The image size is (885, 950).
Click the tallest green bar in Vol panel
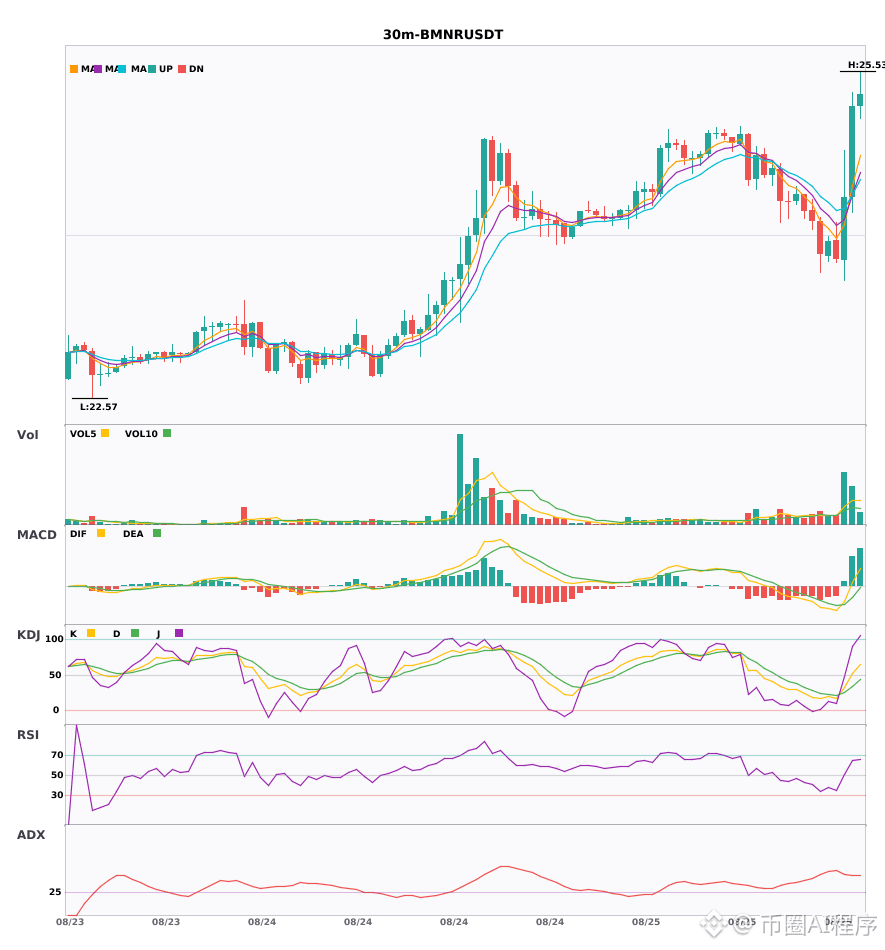point(460,479)
